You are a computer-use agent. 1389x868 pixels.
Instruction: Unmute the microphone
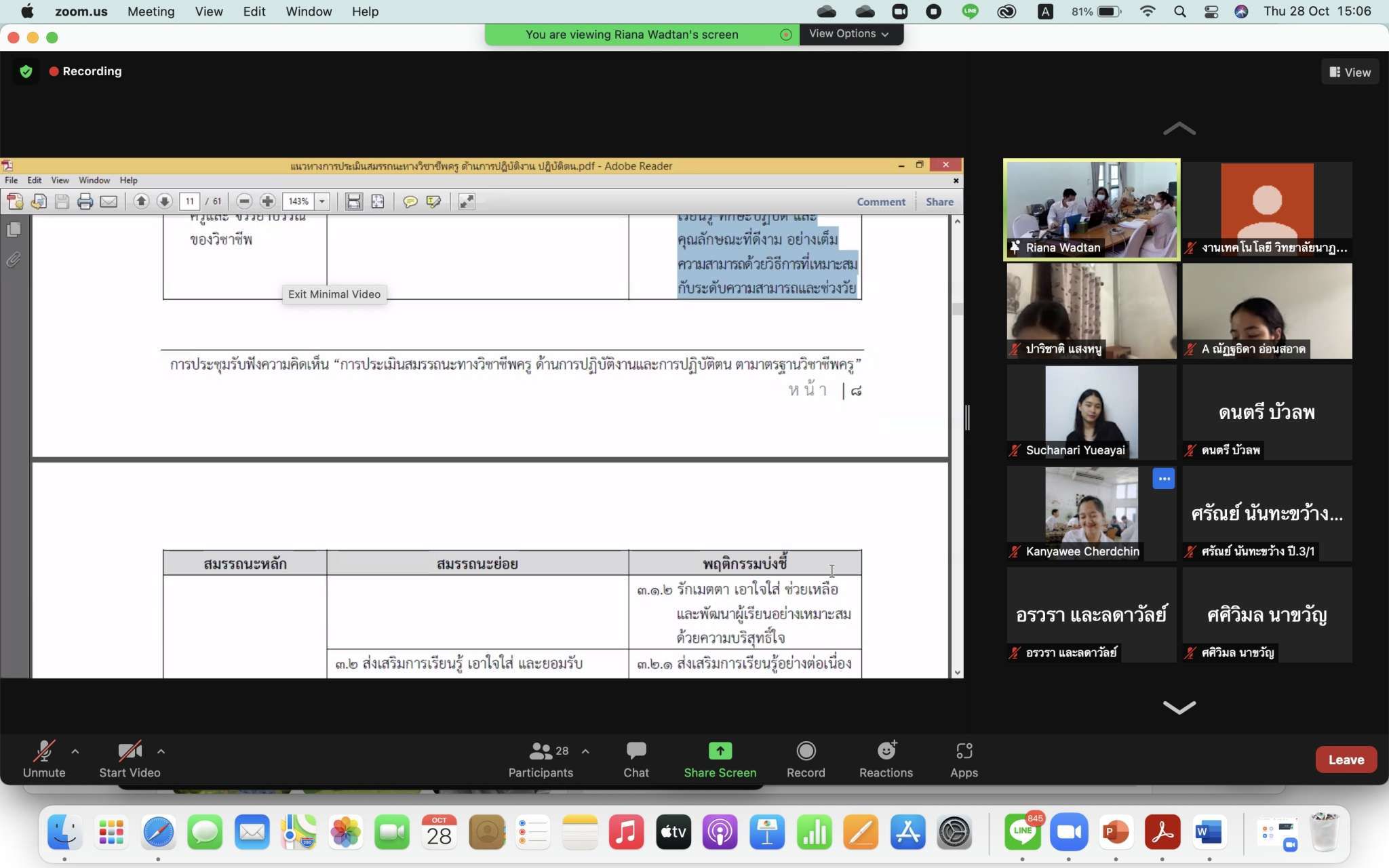click(x=44, y=759)
